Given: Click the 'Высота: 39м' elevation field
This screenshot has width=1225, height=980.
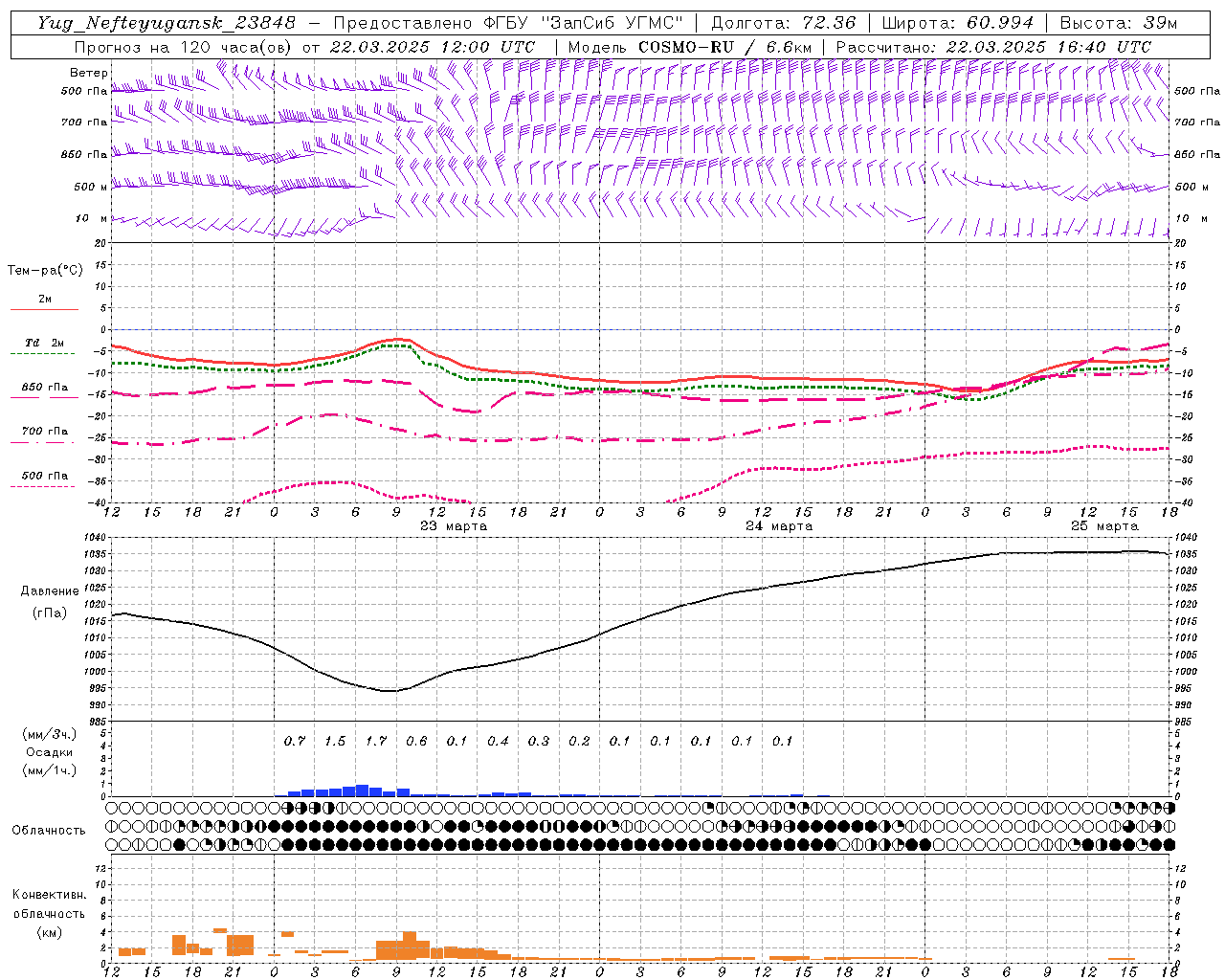Looking at the screenshot, I should coord(1119,23).
